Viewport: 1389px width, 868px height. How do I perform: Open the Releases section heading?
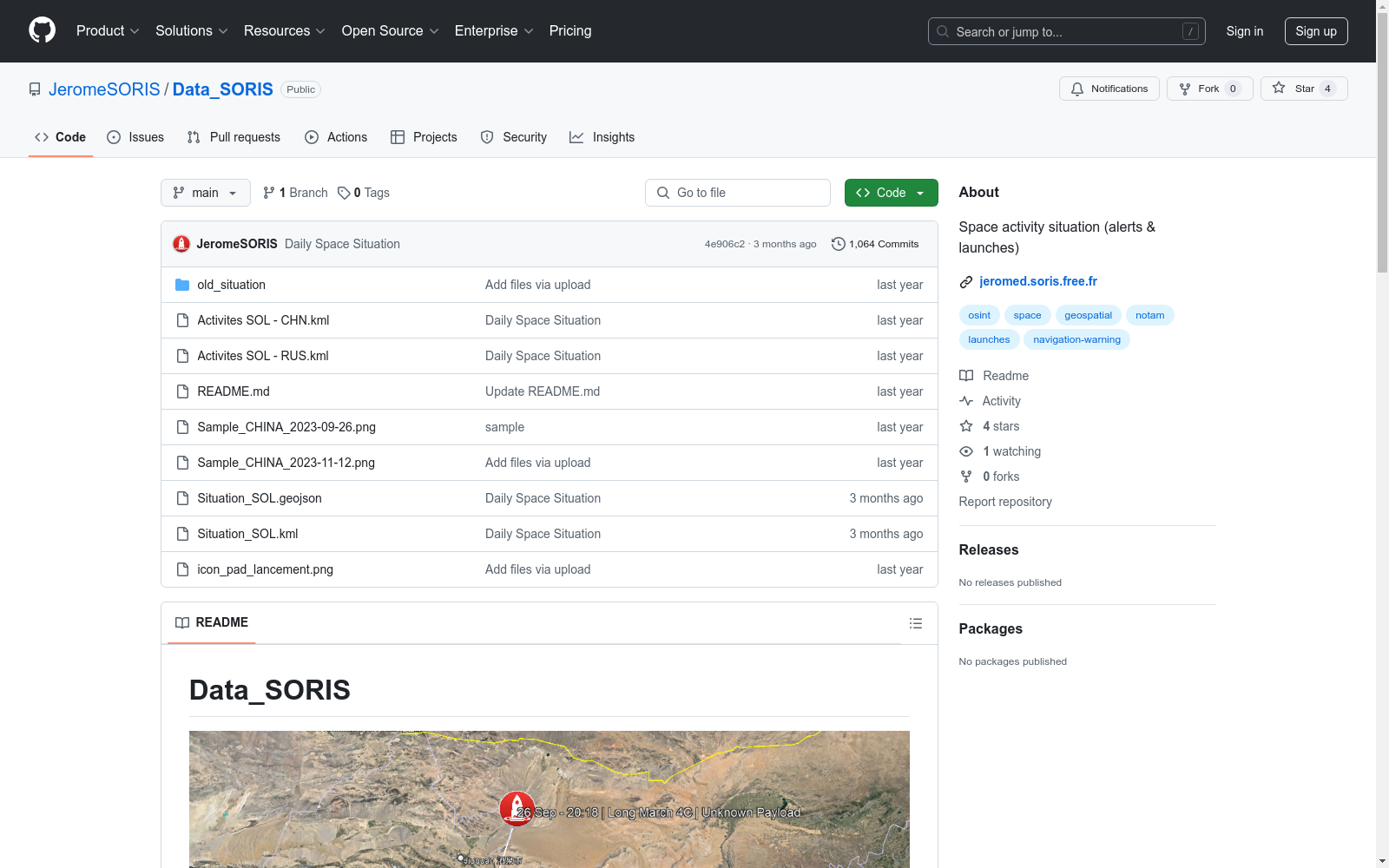[x=989, y=549]
